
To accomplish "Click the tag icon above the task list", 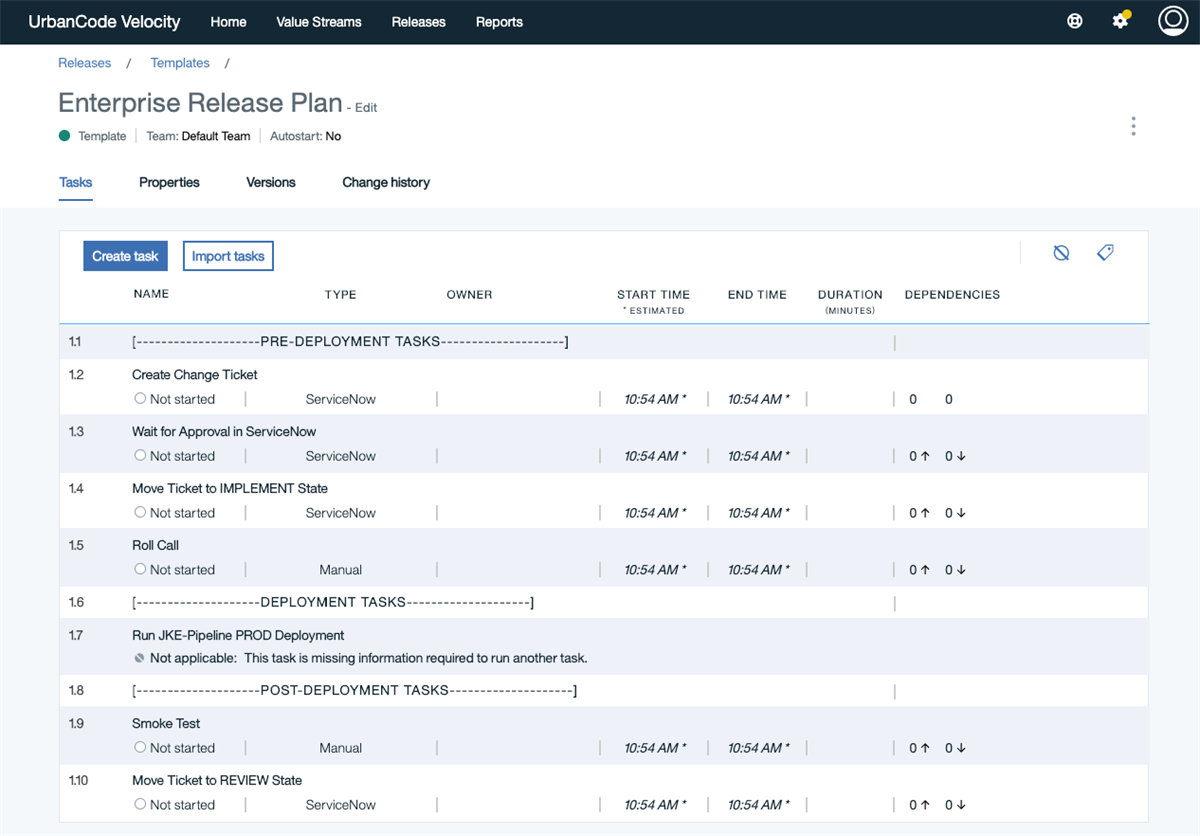I will click(x=1105, y=252).
